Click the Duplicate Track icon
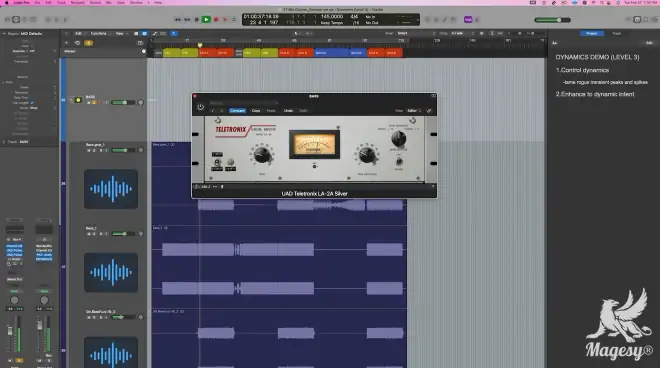The image size is (660, 368). coord(77,43)
